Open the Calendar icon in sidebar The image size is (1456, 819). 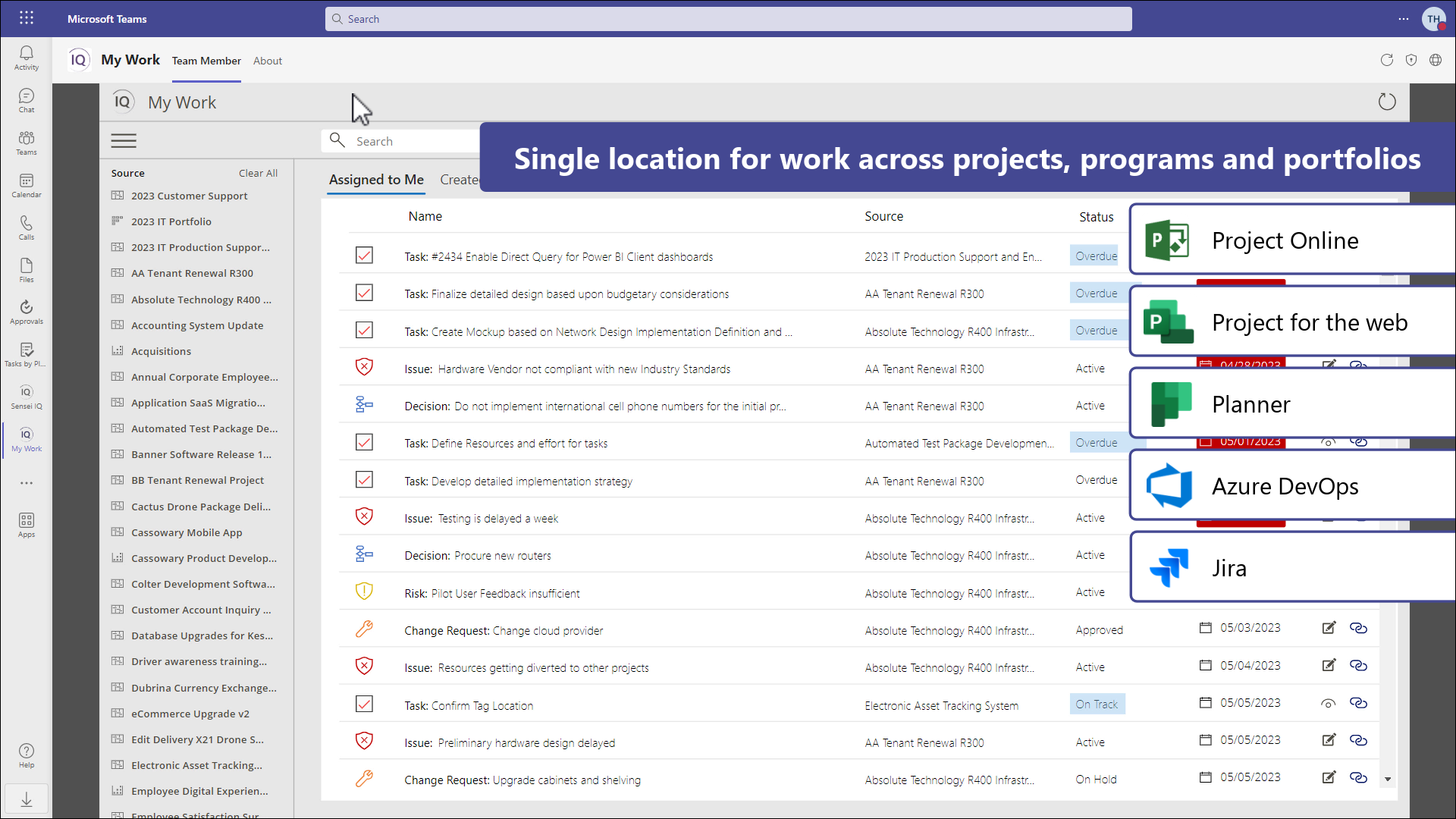27,185
